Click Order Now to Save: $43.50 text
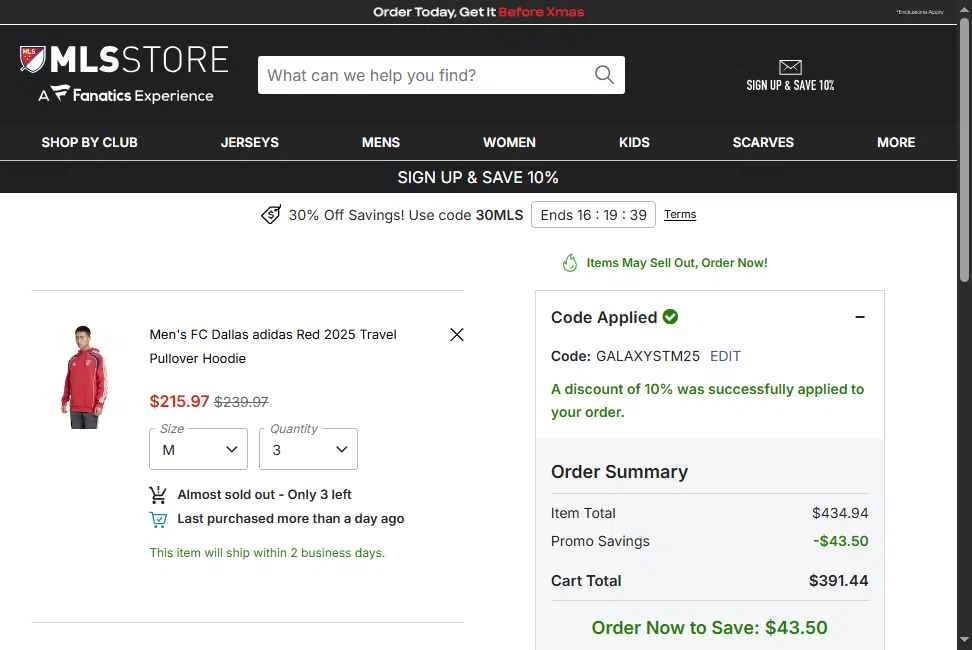The image size is (972, 650). [x=709, y=628]
